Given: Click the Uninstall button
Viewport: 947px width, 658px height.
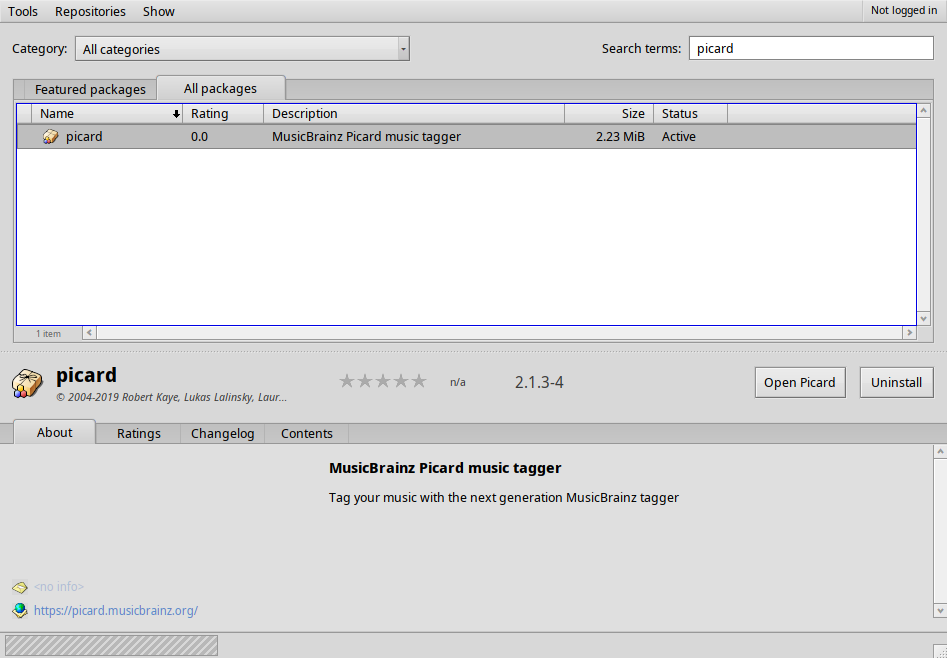Looking at the screenshot, I should (896, 382).
